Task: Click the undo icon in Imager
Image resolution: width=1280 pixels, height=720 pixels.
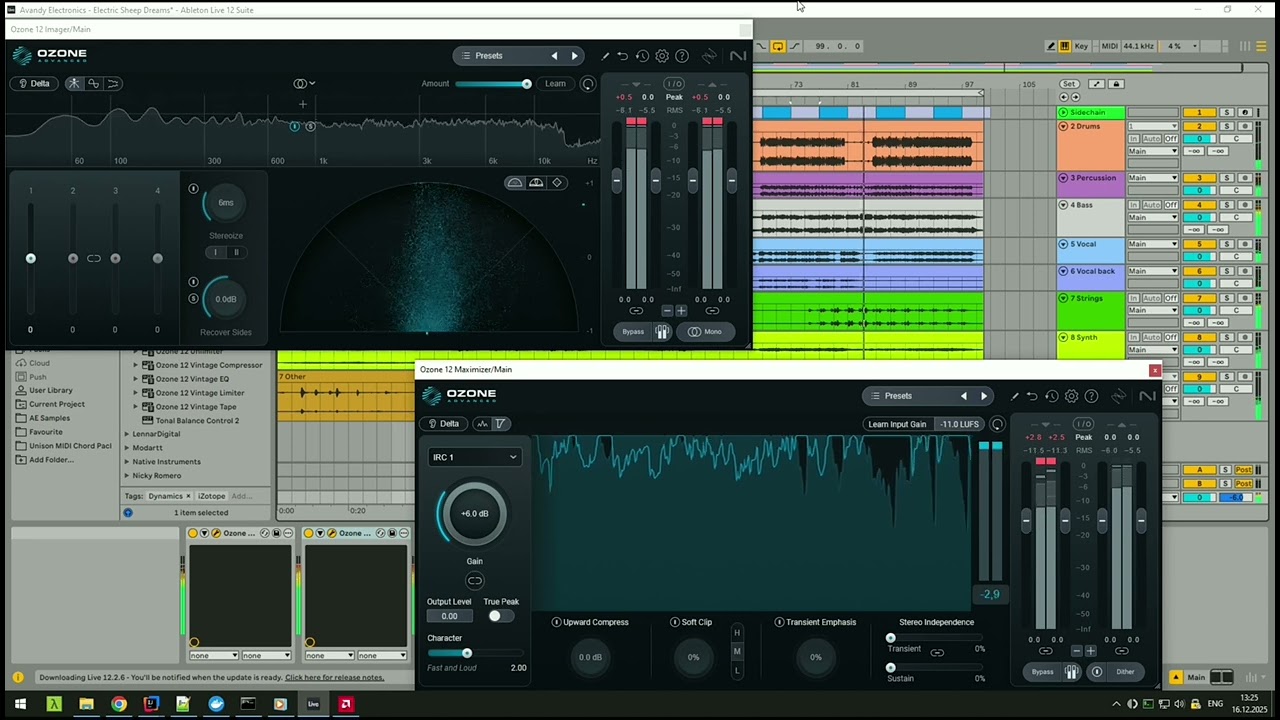Action: pos(622,56)
